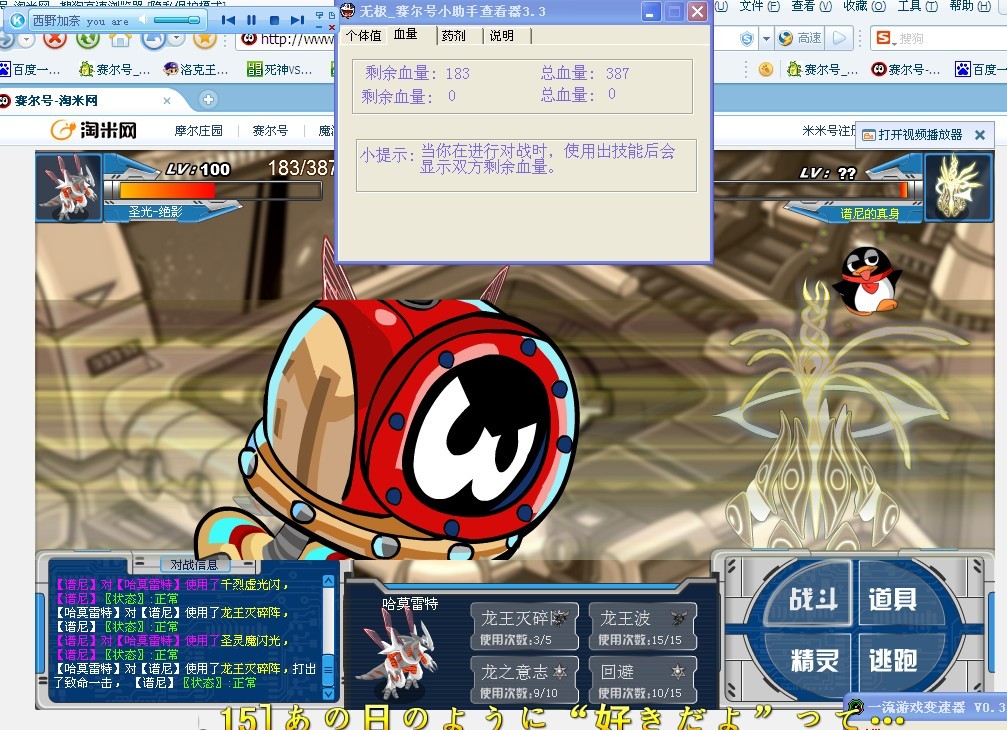Toggle the 高速 browsing mode button
The height and width of the screenshot is (730, 1007).
pos(800,39)
